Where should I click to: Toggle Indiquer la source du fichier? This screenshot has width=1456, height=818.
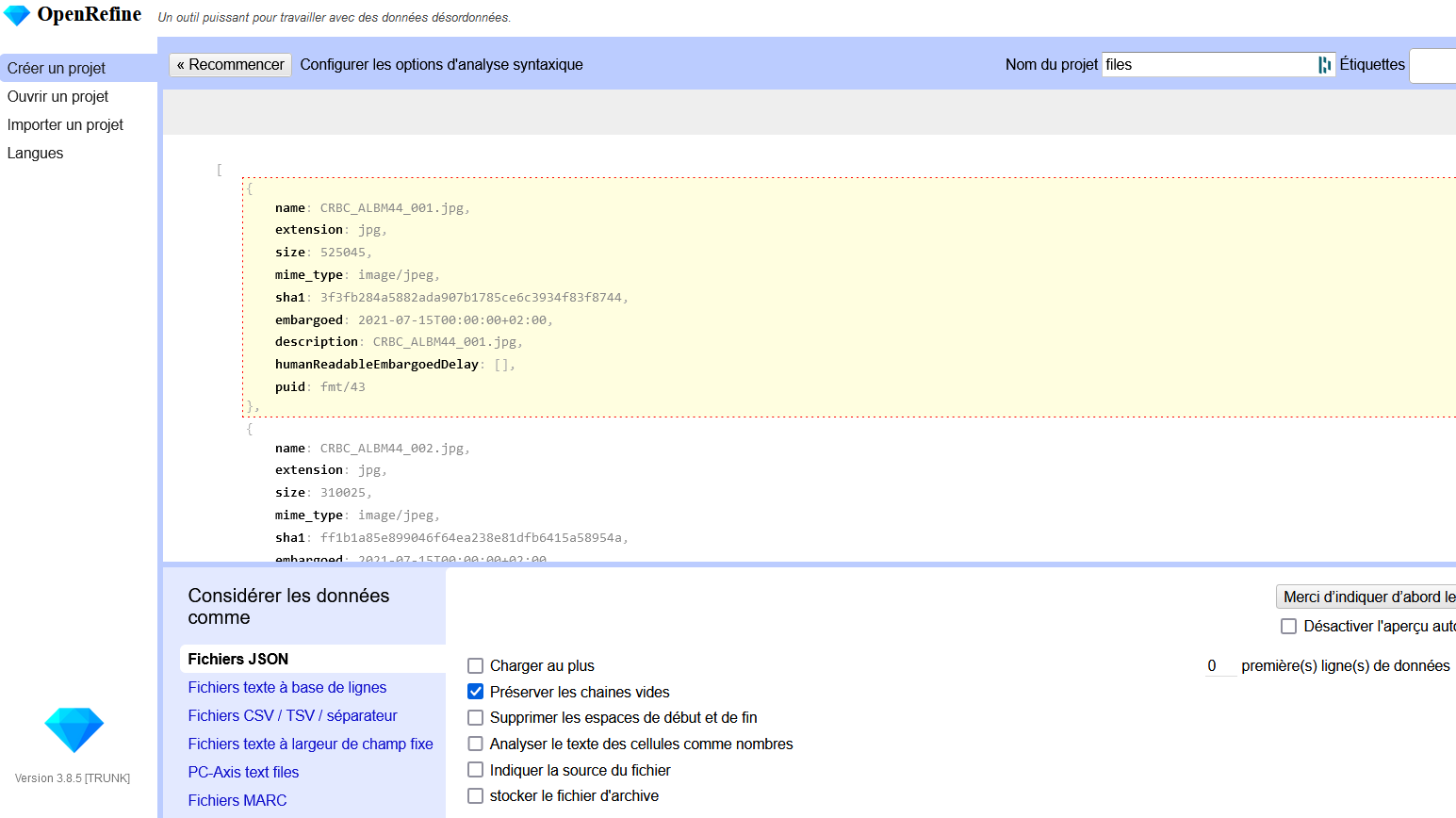[x=476, y=770]
